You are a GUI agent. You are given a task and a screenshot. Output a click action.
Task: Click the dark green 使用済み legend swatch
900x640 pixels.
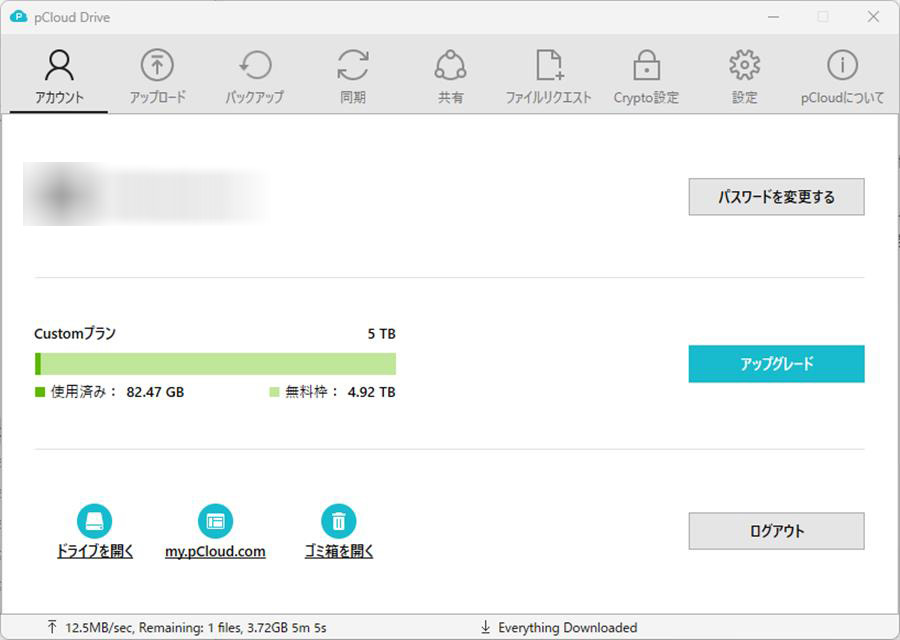(40, 392)
